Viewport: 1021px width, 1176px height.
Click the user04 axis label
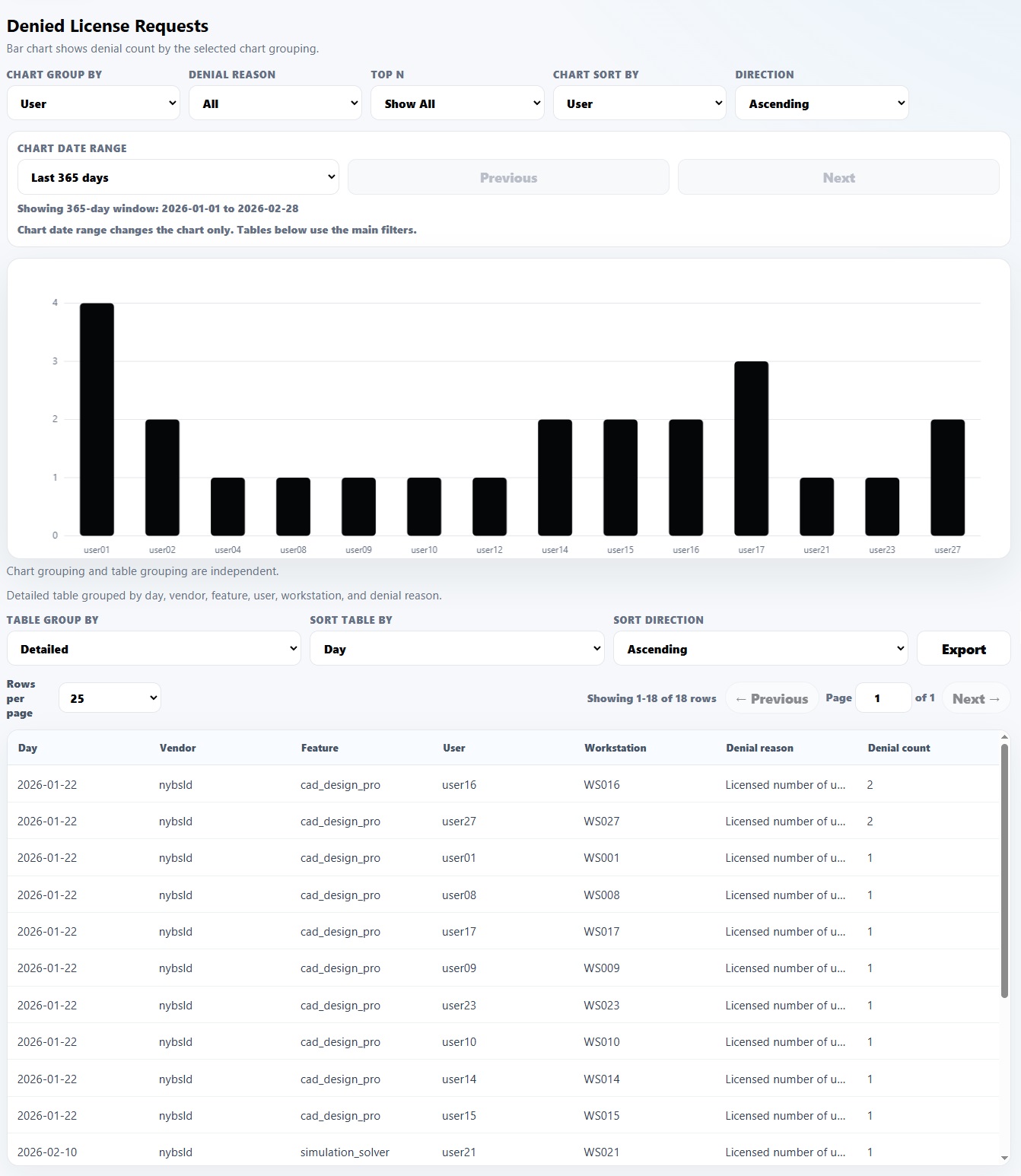click(x=227, y=549)
